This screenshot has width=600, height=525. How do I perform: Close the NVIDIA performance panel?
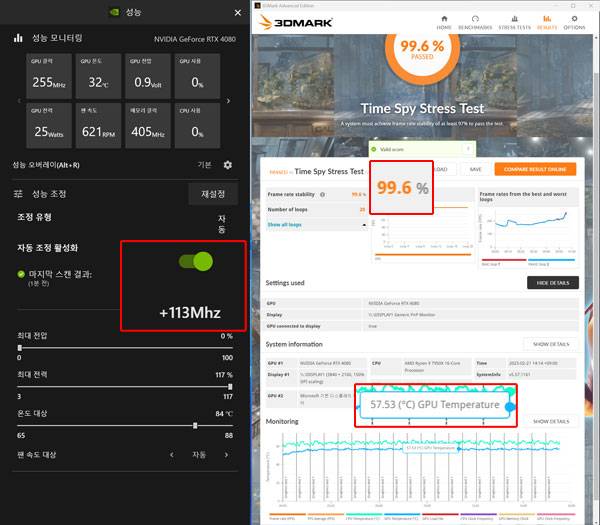tap(237, 12)
